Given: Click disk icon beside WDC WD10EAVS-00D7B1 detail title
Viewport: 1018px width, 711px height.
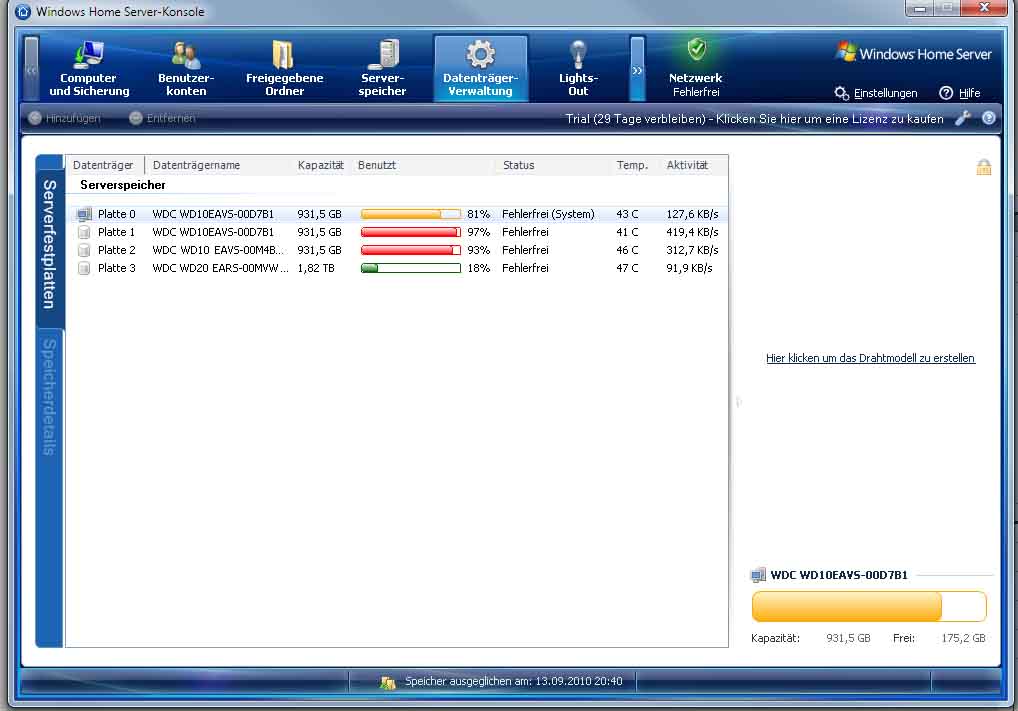Looking at the screenshot, I should click(758, 575).
